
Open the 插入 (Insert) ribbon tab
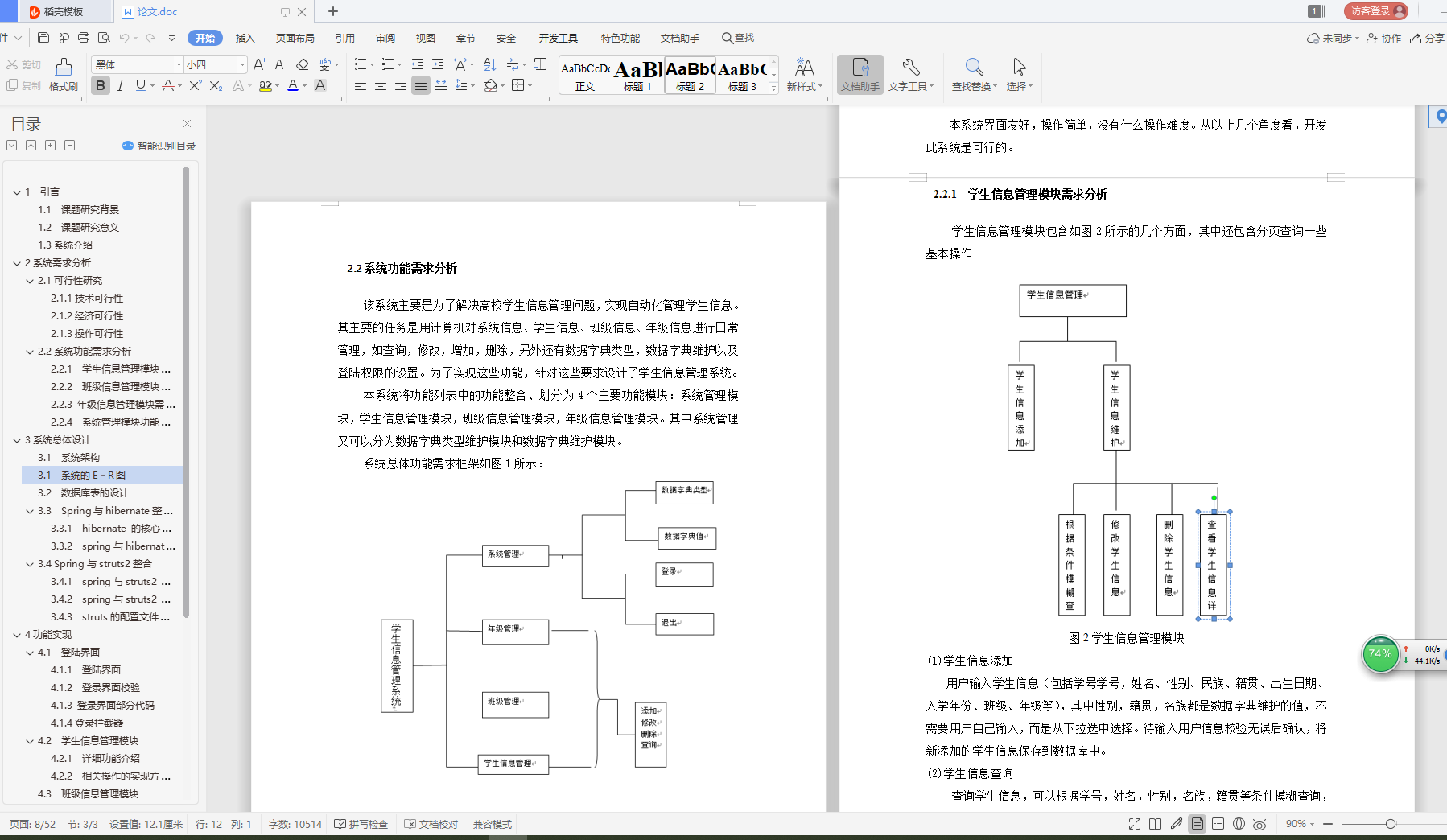(x=245, y=38)
